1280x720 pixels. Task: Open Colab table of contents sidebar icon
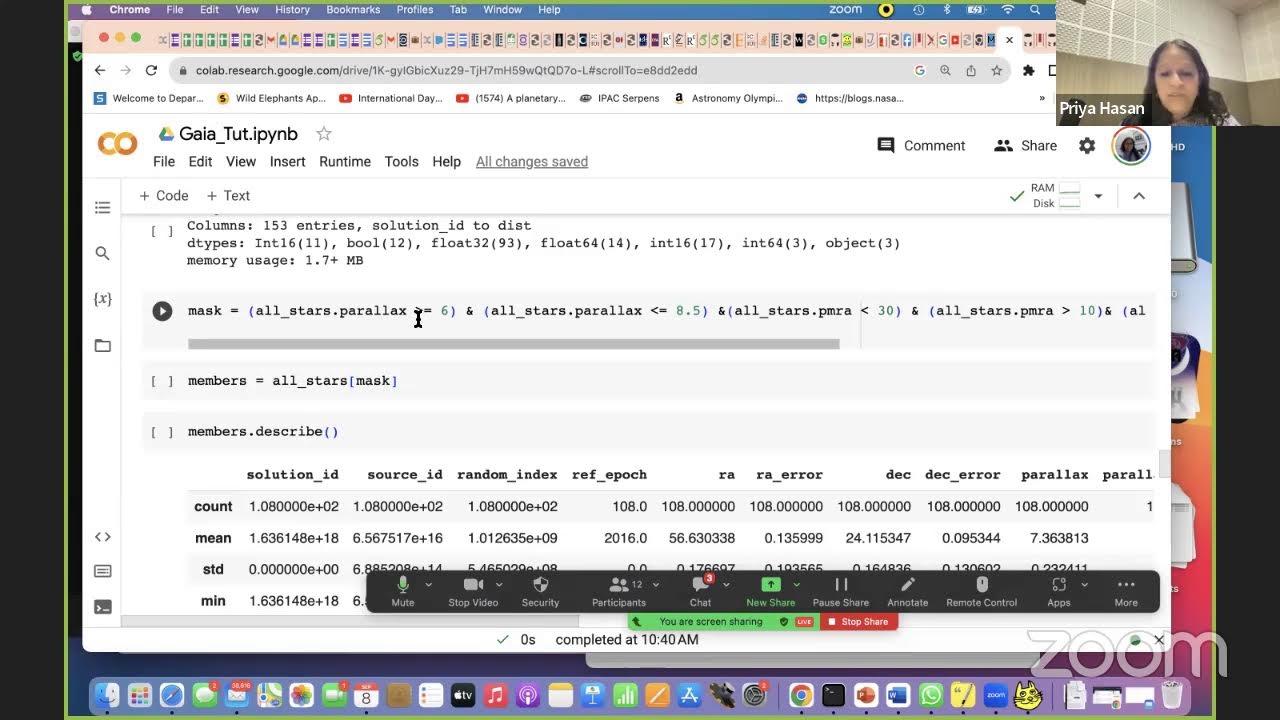click(x=102, y=208)
